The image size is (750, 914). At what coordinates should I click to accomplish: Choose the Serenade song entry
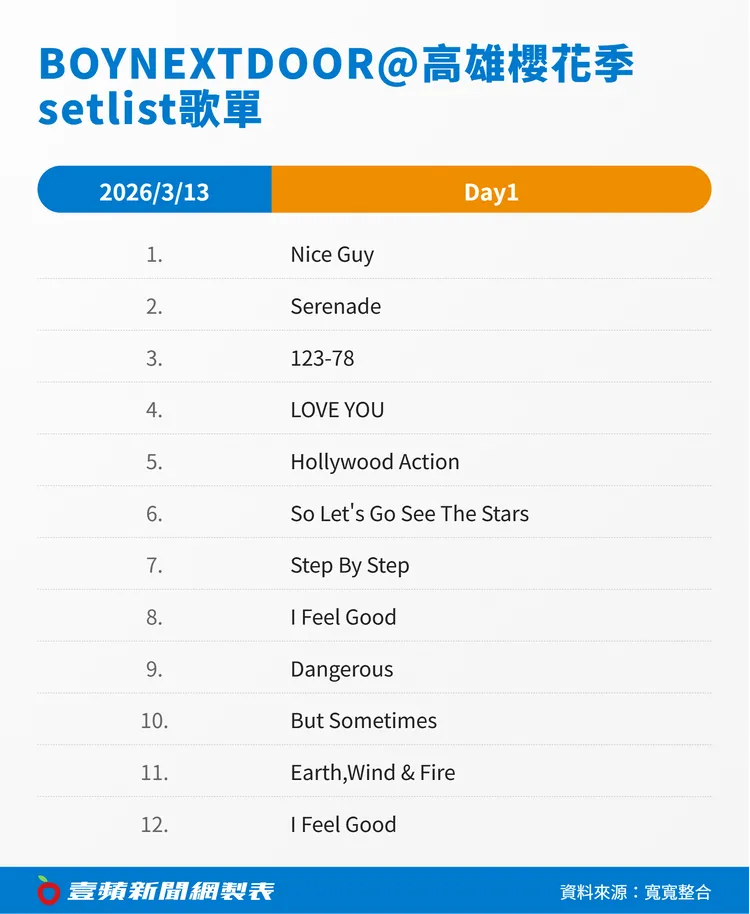(335, 306)
